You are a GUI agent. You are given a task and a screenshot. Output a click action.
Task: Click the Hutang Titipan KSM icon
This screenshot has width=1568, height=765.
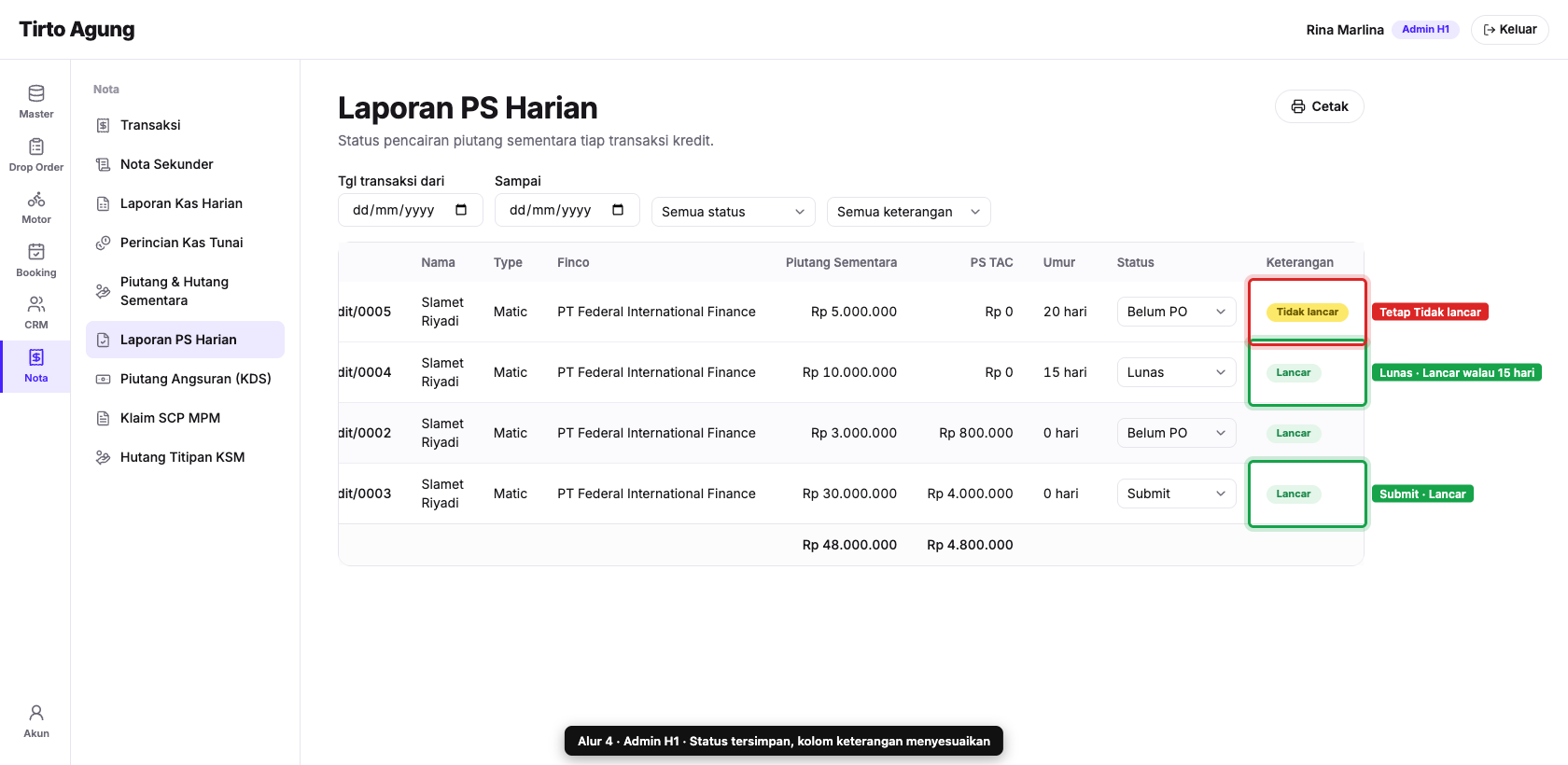tap(104, 457)
